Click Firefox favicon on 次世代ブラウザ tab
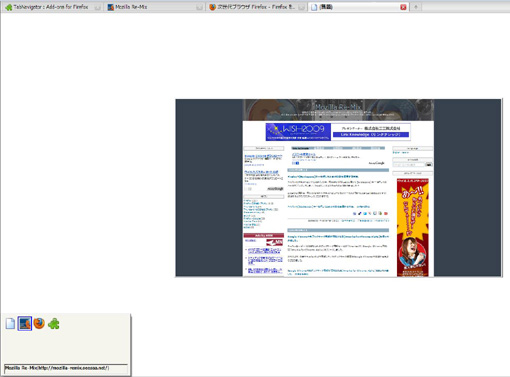 212,7
